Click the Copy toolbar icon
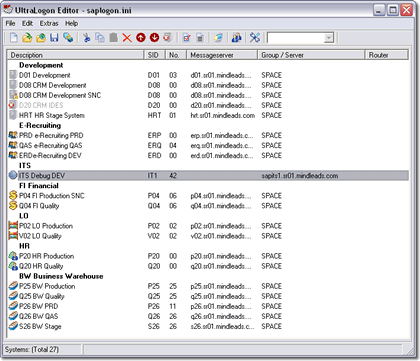This screenshot has height=361, width=420. [100, 38]
